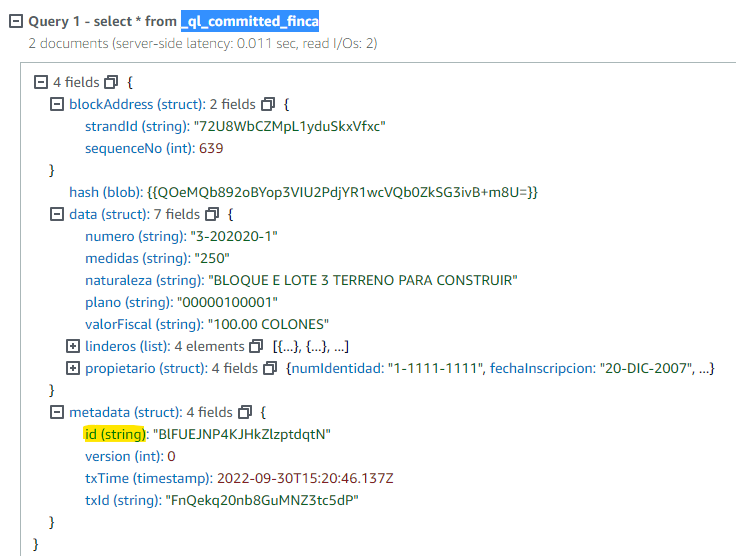
Task: Collapse the root 4 fields document
Action: (41, 82)
